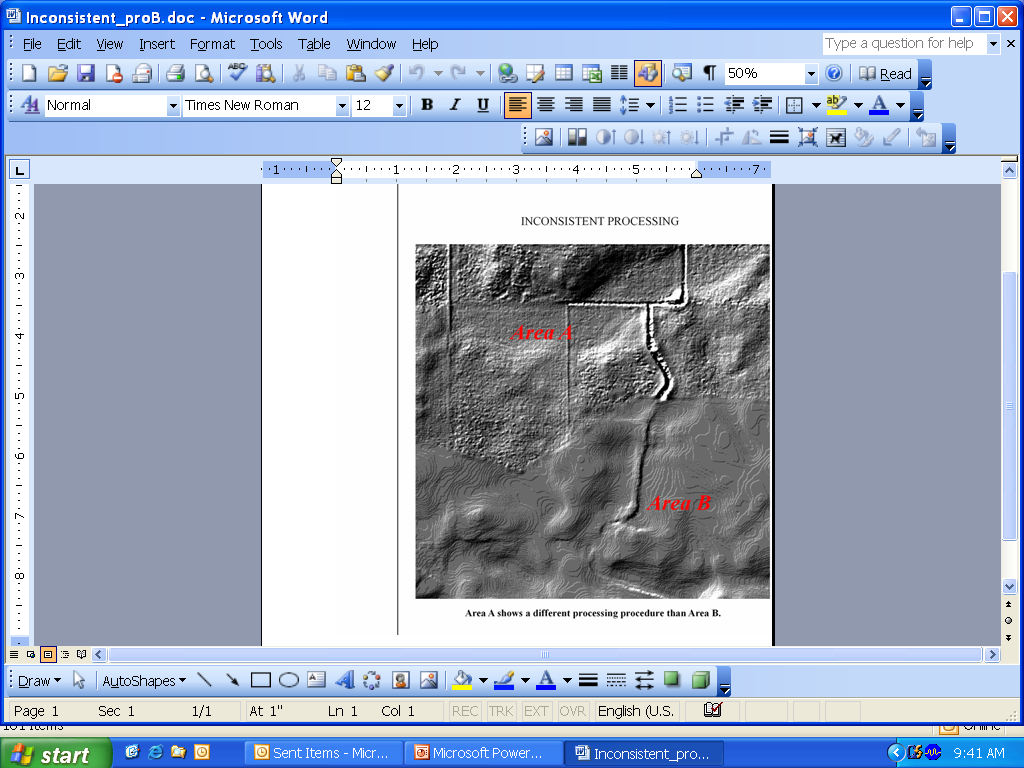This screenshot has width=1024, height=768.
Task: Expand the Times New Roman font dropdown
Action: tap(342, 105)
